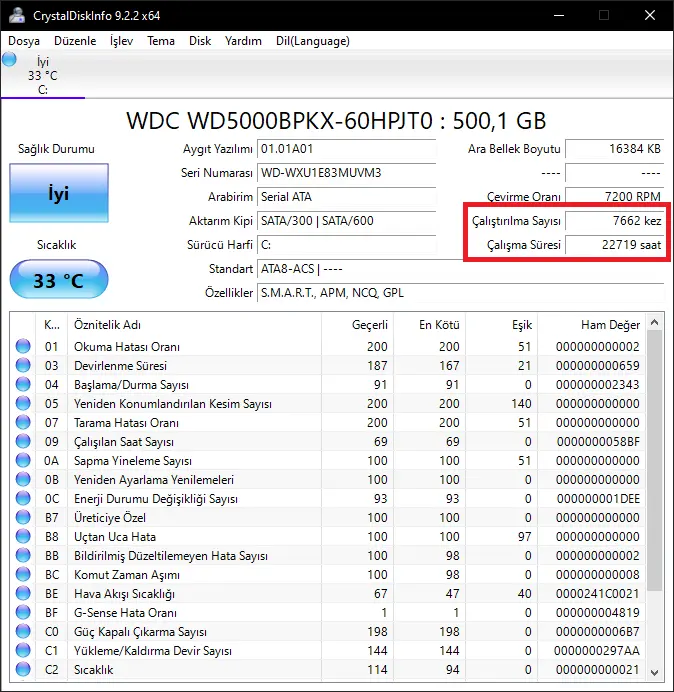The image size is (674, 692).
Task: Click the 7662 kez power on count value
Action: pos(614,221)
